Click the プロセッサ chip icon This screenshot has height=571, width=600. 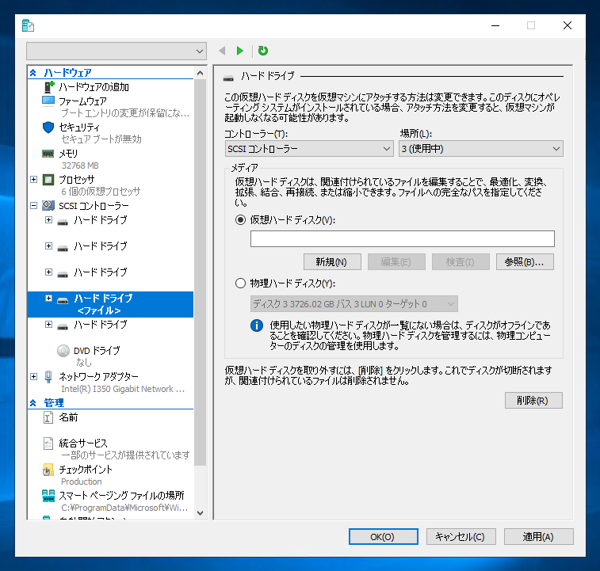click(48, 179)
